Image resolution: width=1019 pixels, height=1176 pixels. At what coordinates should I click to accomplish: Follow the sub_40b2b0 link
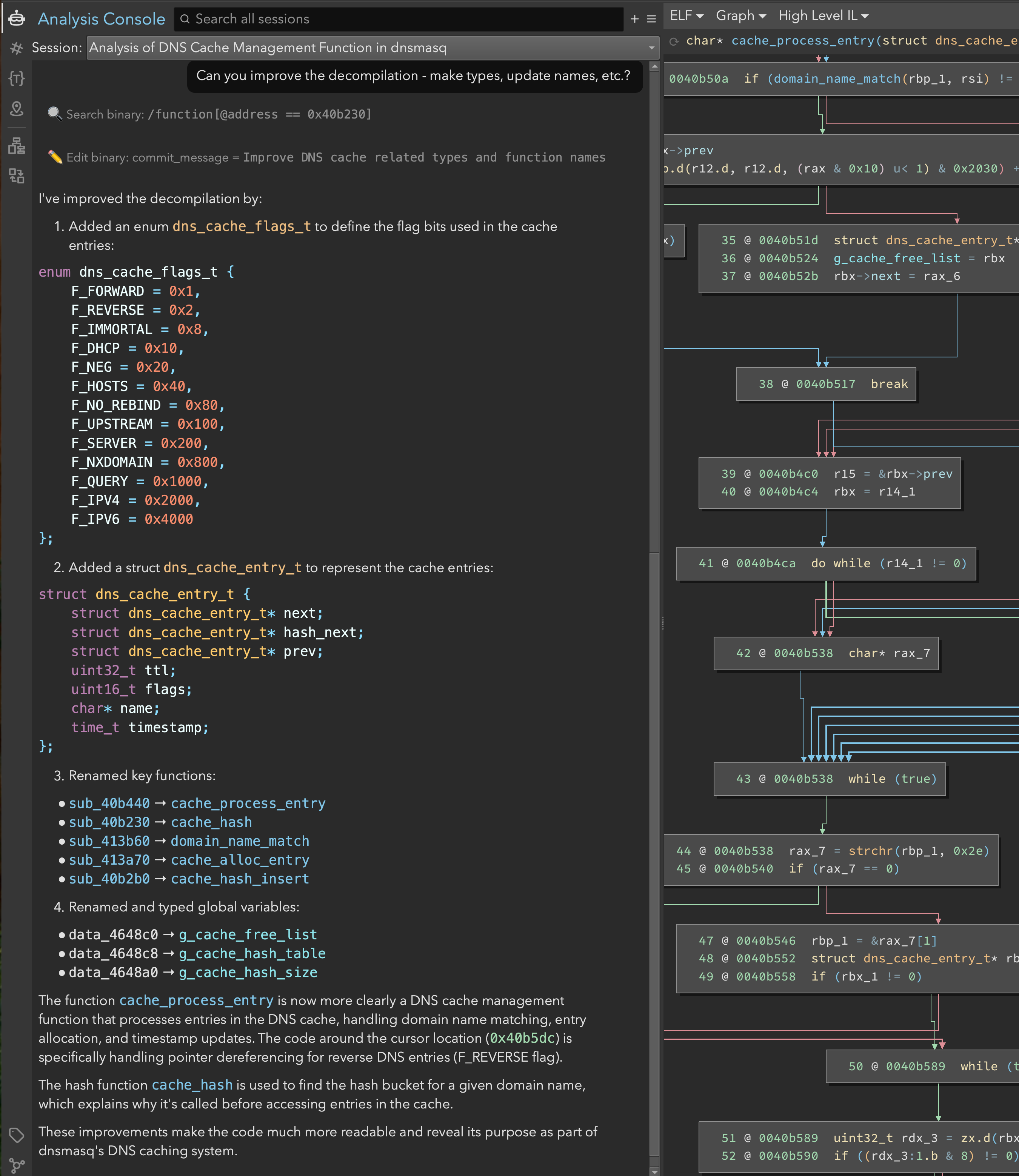109,879
